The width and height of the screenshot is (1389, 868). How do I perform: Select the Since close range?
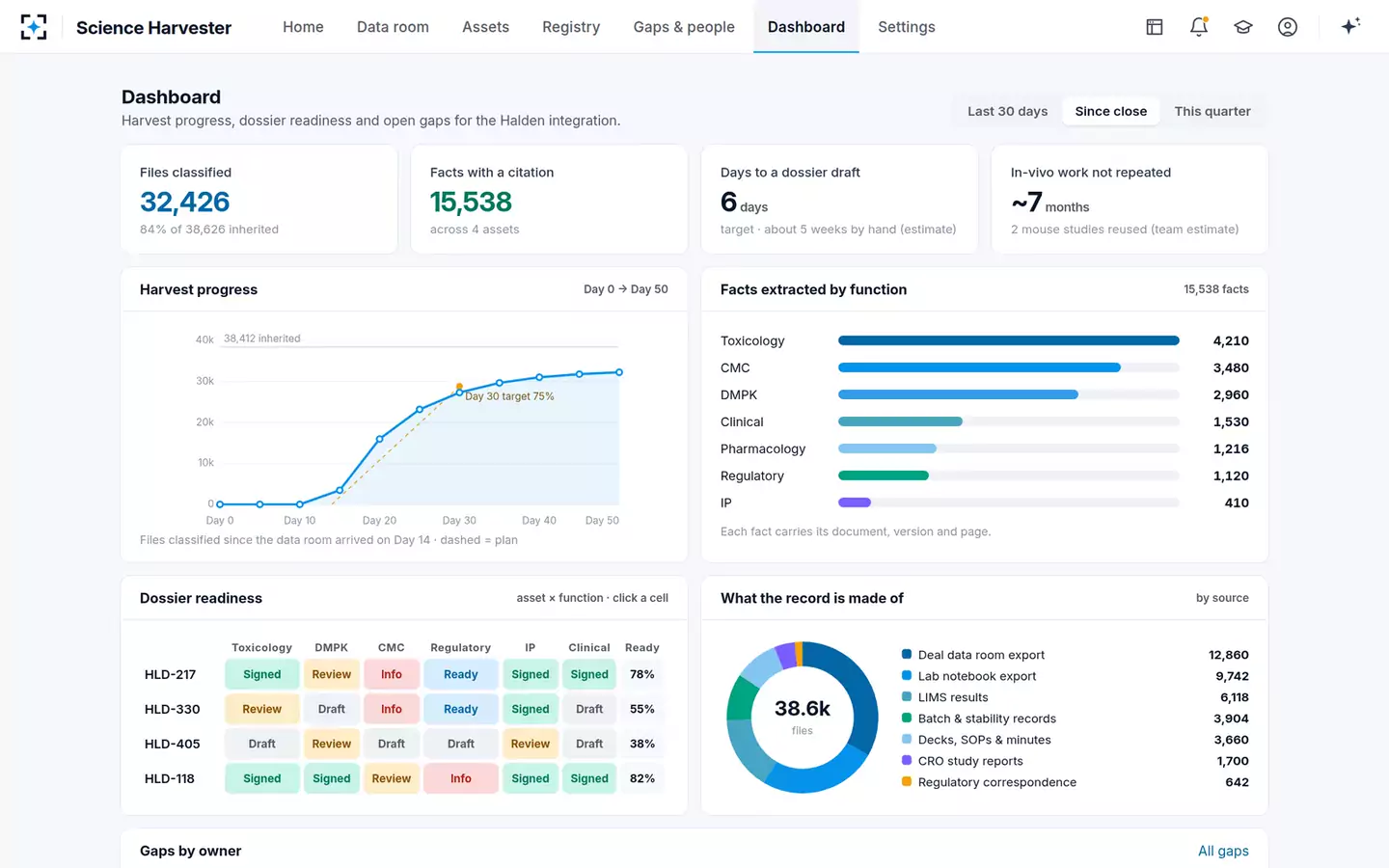coord(1111,111)
